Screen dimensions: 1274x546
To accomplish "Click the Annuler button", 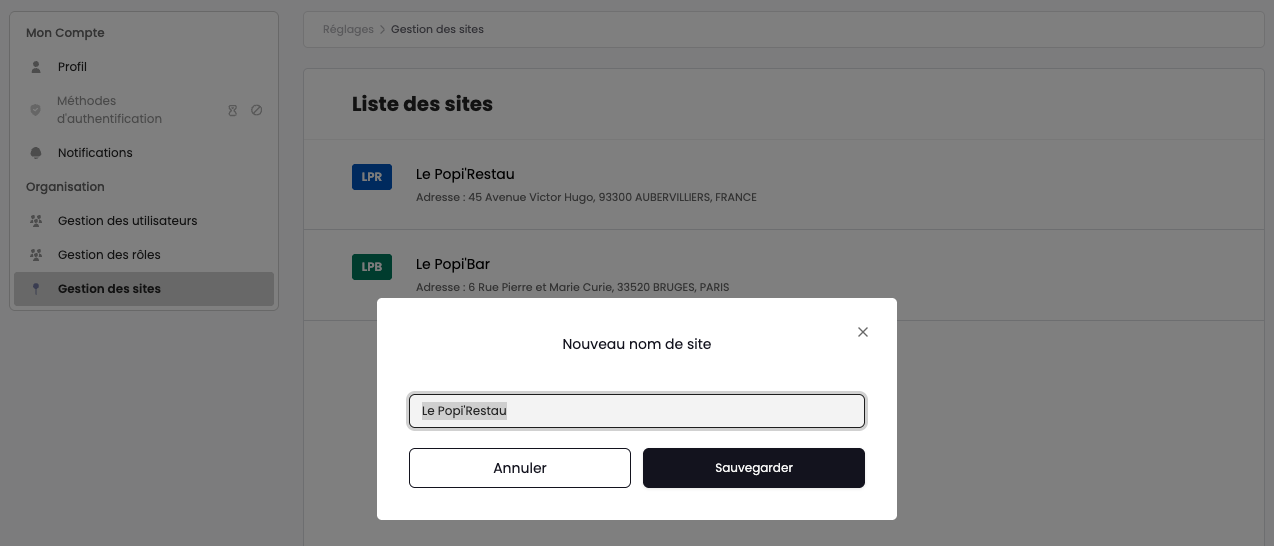I will click(x=520, y=468).
